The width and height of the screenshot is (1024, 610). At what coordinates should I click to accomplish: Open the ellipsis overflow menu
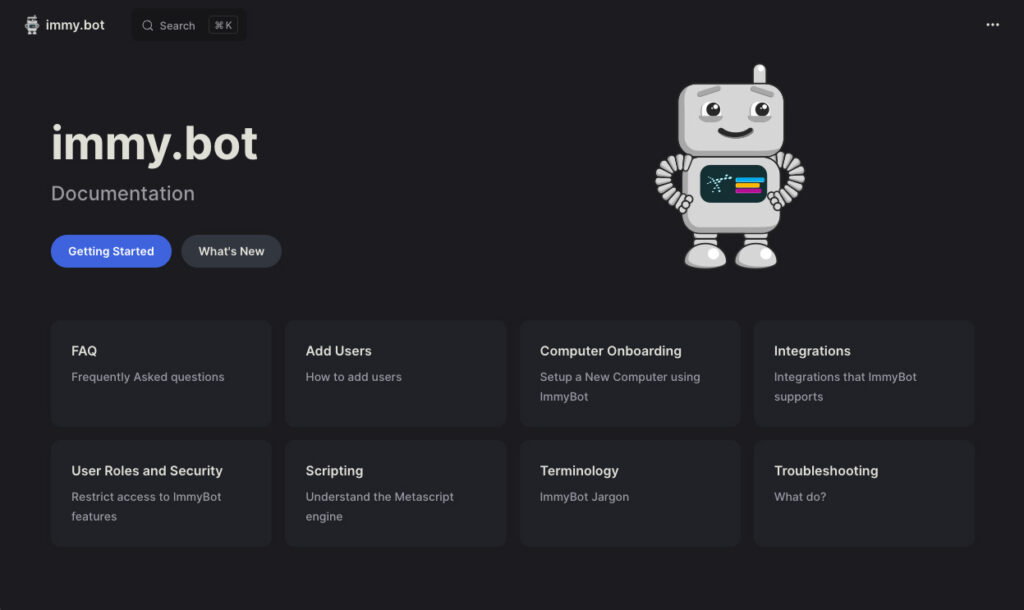(992, 24)
